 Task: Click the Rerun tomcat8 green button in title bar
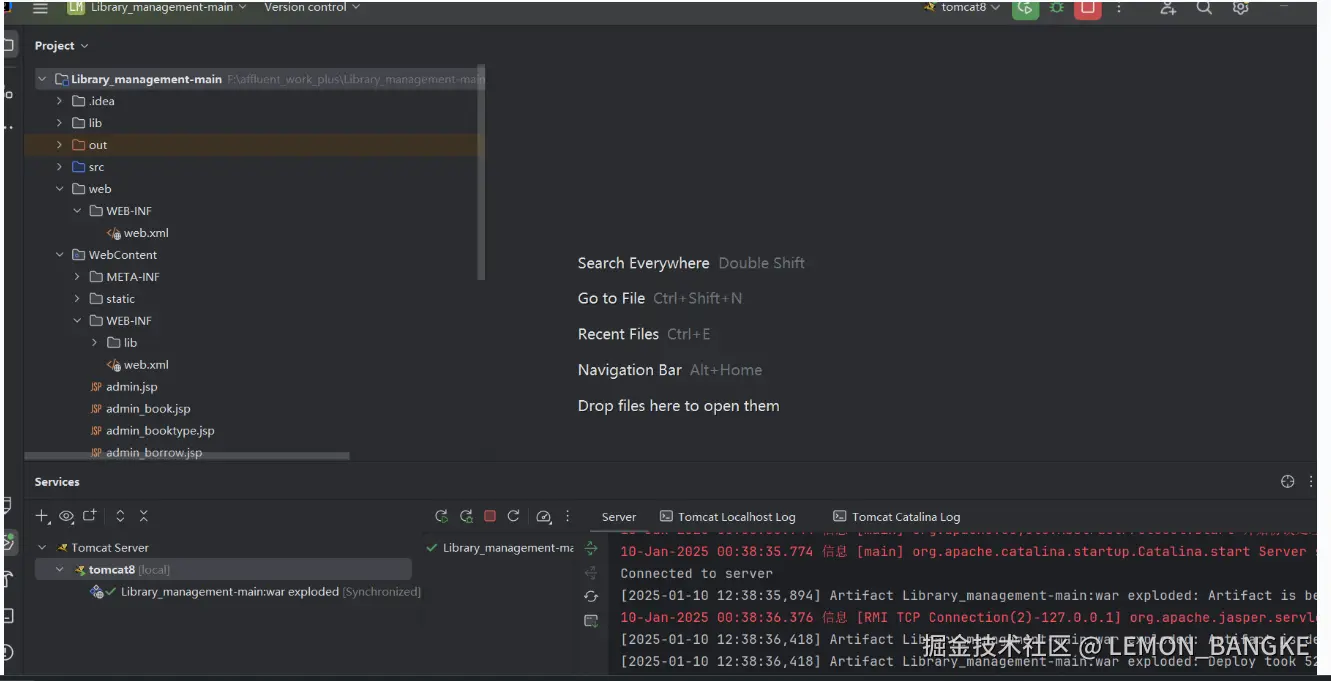click(x=1025, y=8)
